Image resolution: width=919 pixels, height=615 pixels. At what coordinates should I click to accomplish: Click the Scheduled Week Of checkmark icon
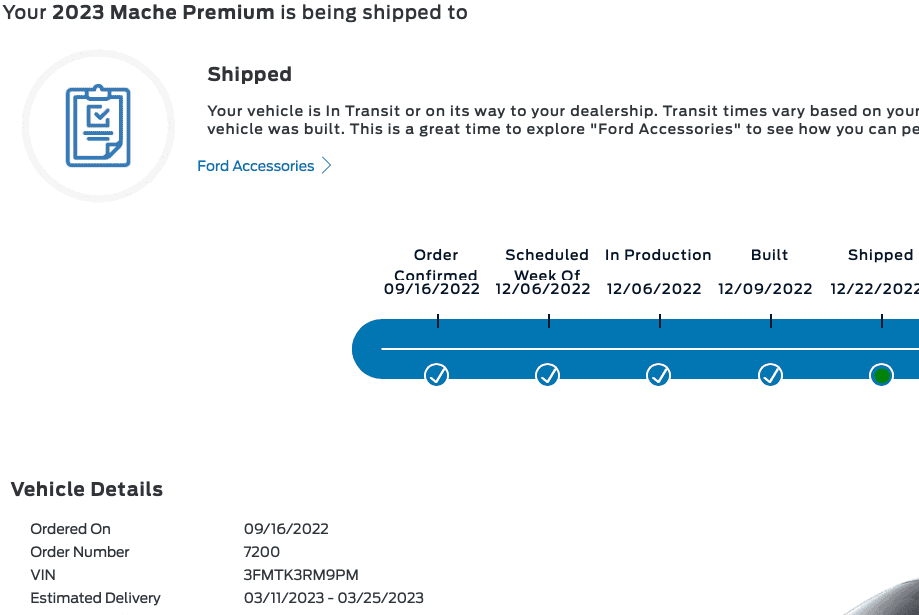(x=548, y=375)
